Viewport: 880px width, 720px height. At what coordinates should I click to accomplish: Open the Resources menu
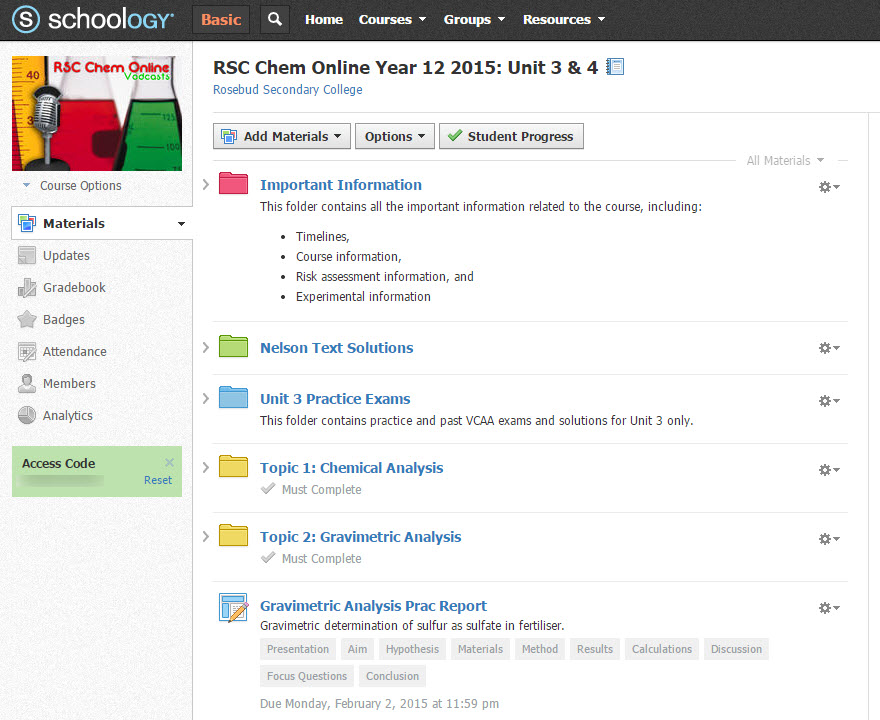564,20
